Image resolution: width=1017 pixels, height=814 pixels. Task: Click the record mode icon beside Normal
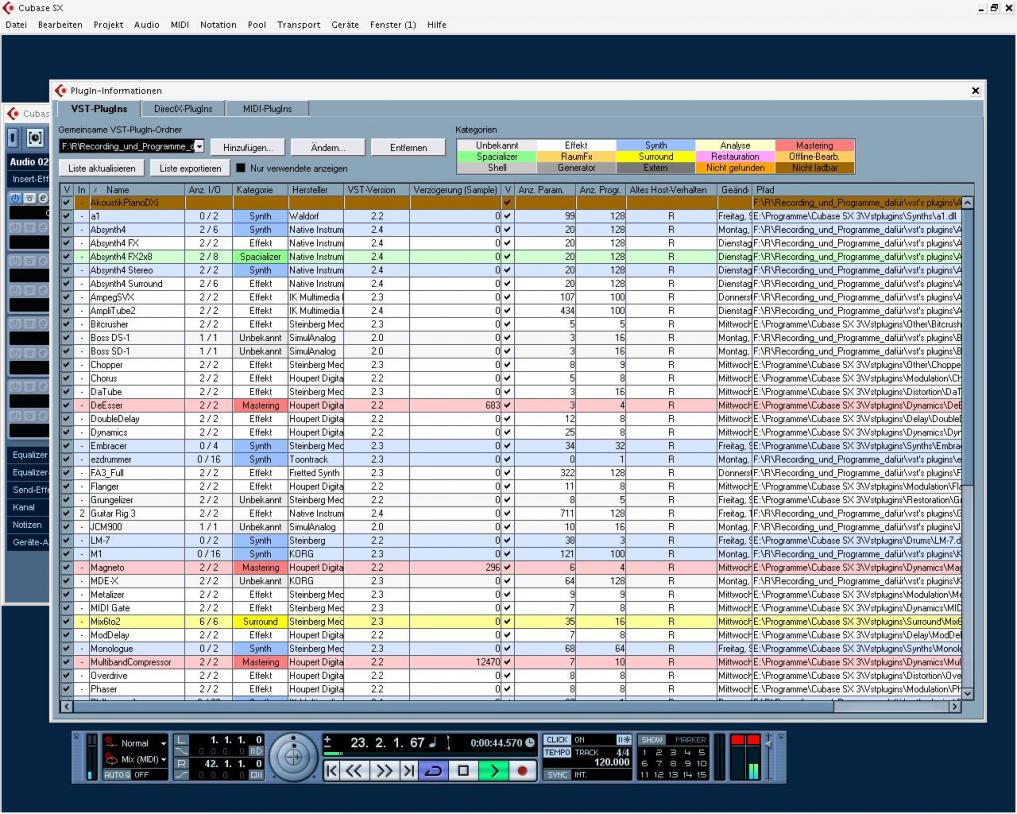pos(111,743)
